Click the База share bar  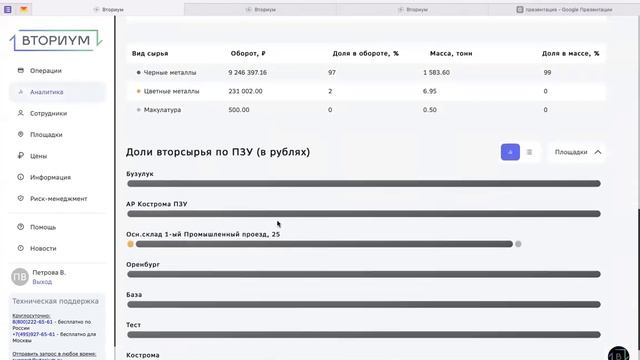click(364, 304)
